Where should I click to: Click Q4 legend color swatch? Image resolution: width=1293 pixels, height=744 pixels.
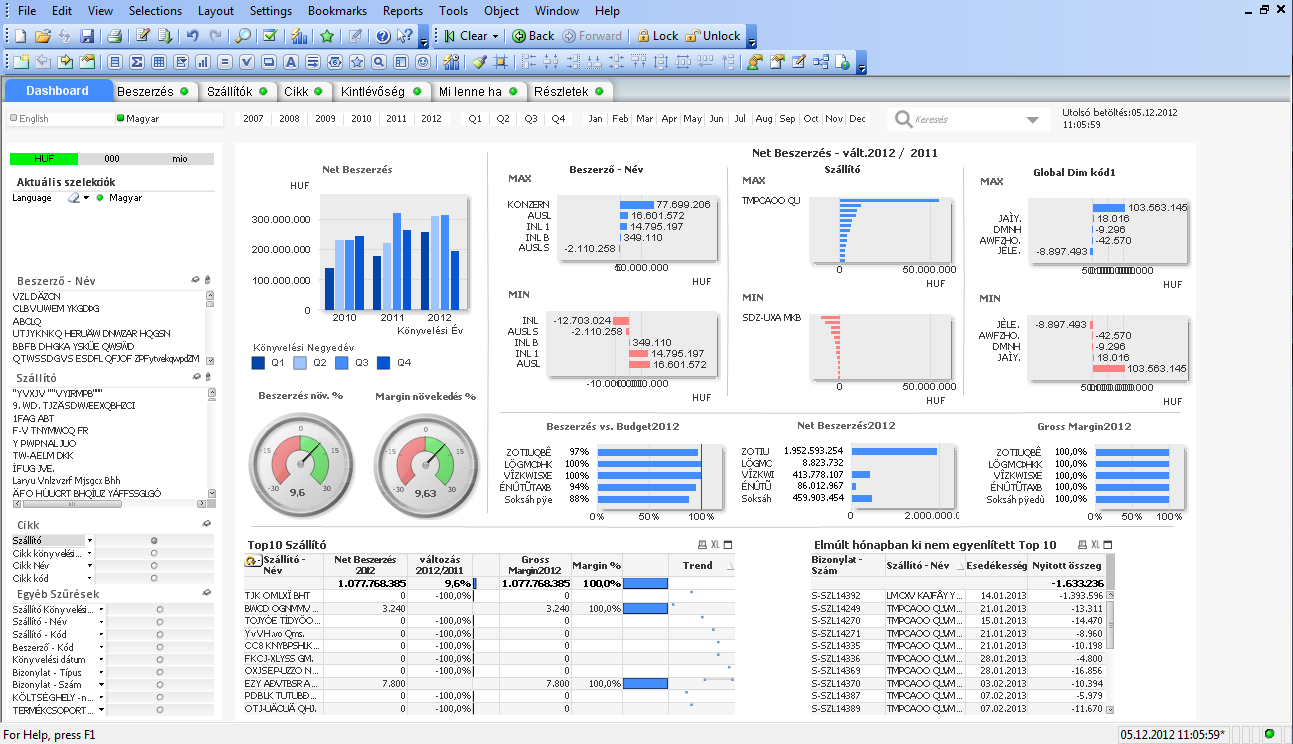click(383, 363)
